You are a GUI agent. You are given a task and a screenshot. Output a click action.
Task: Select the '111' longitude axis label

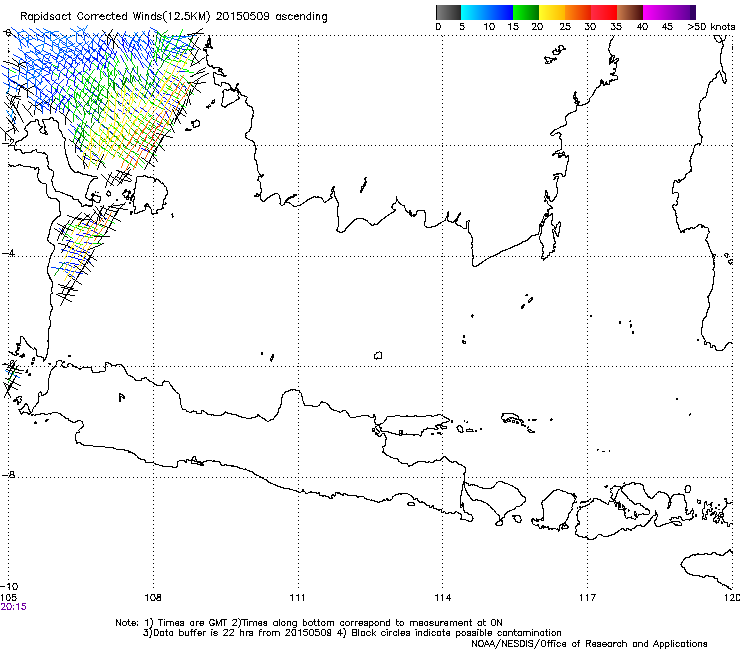297,598
